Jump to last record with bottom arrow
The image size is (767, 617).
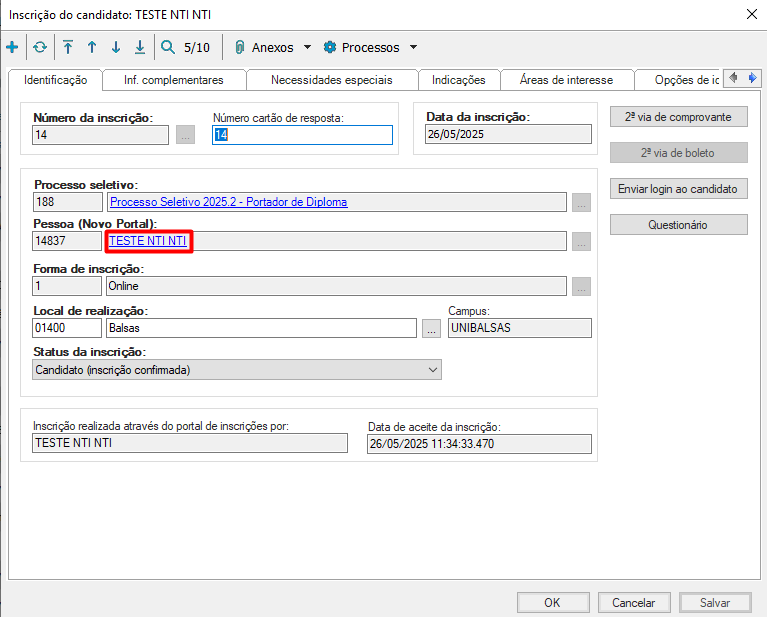140,47
